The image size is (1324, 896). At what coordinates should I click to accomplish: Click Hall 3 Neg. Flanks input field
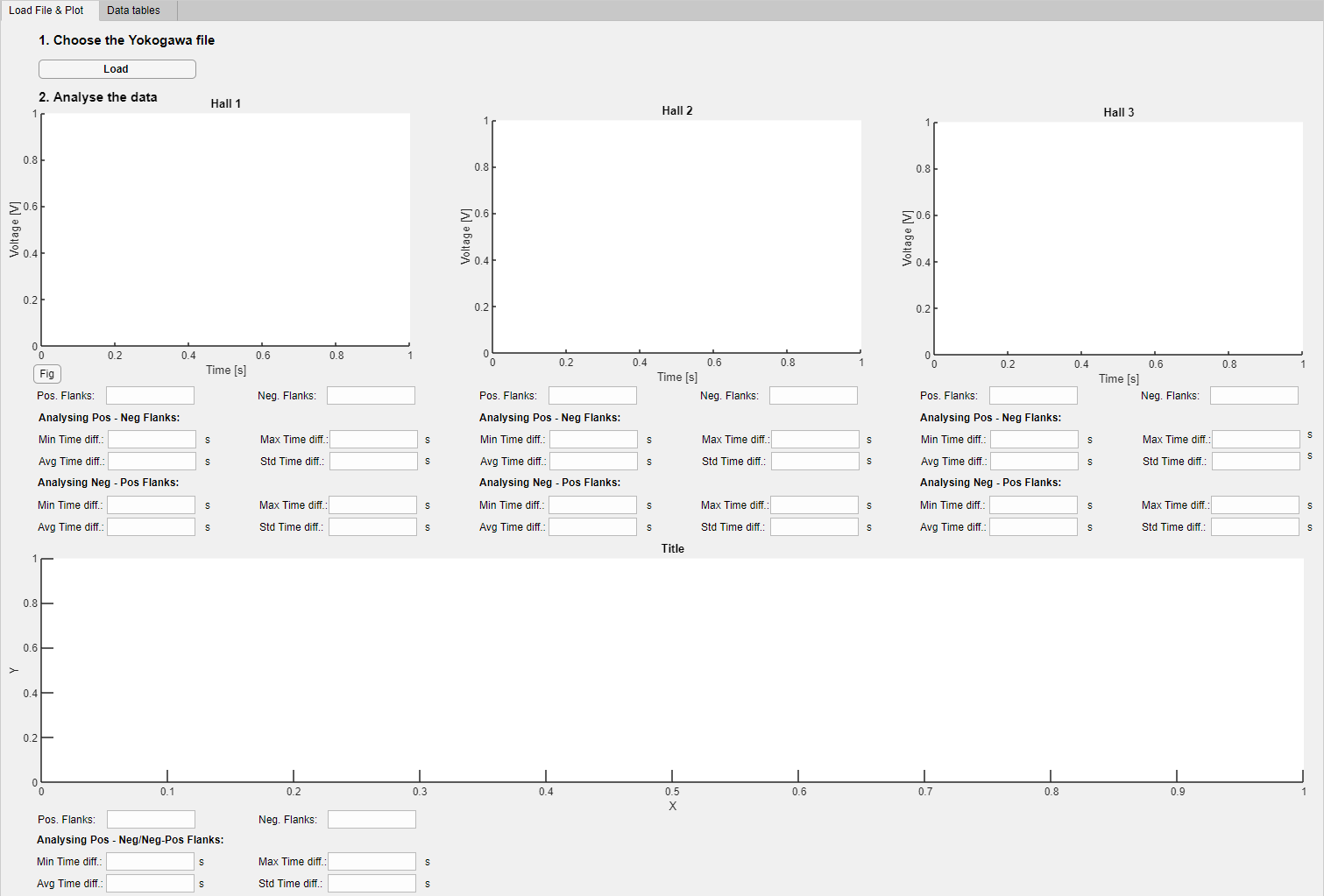pos(1254,396)
